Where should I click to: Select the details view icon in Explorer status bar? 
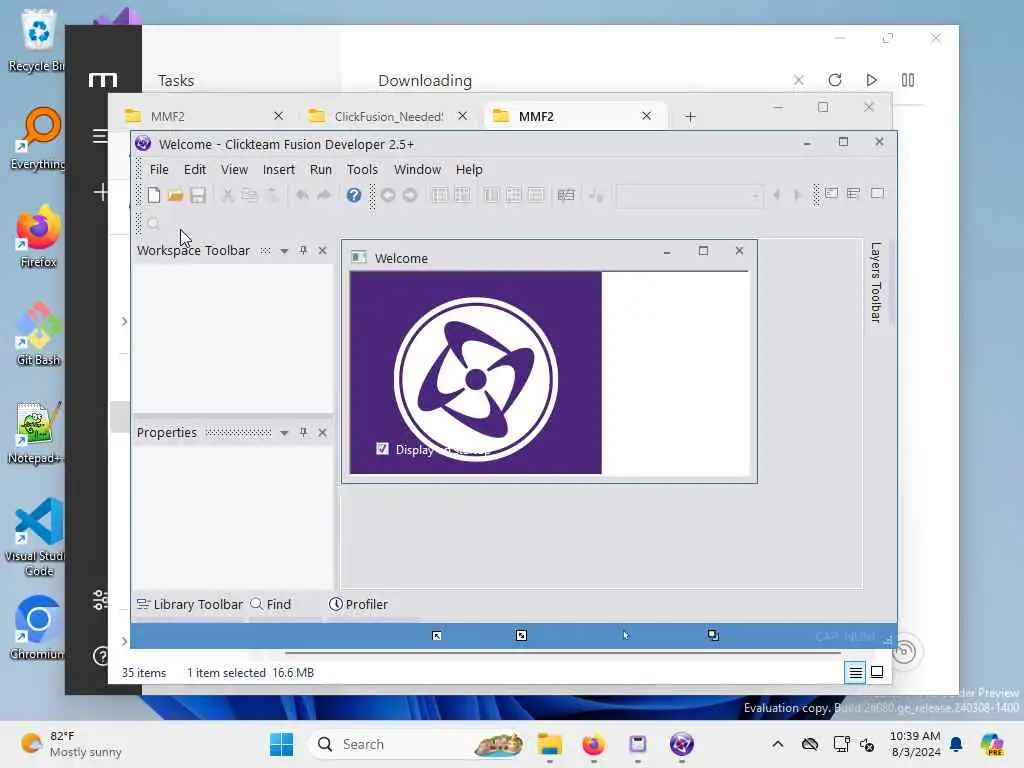coord(856,672)
